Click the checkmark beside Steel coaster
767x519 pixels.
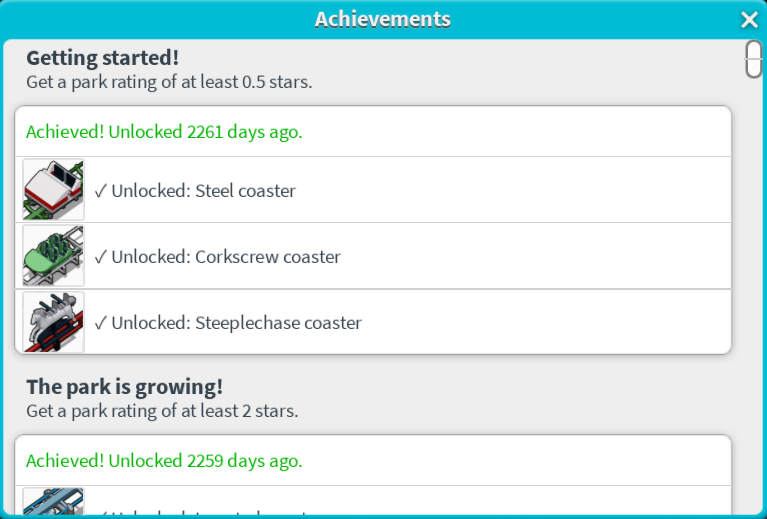(x=100, y=190)
